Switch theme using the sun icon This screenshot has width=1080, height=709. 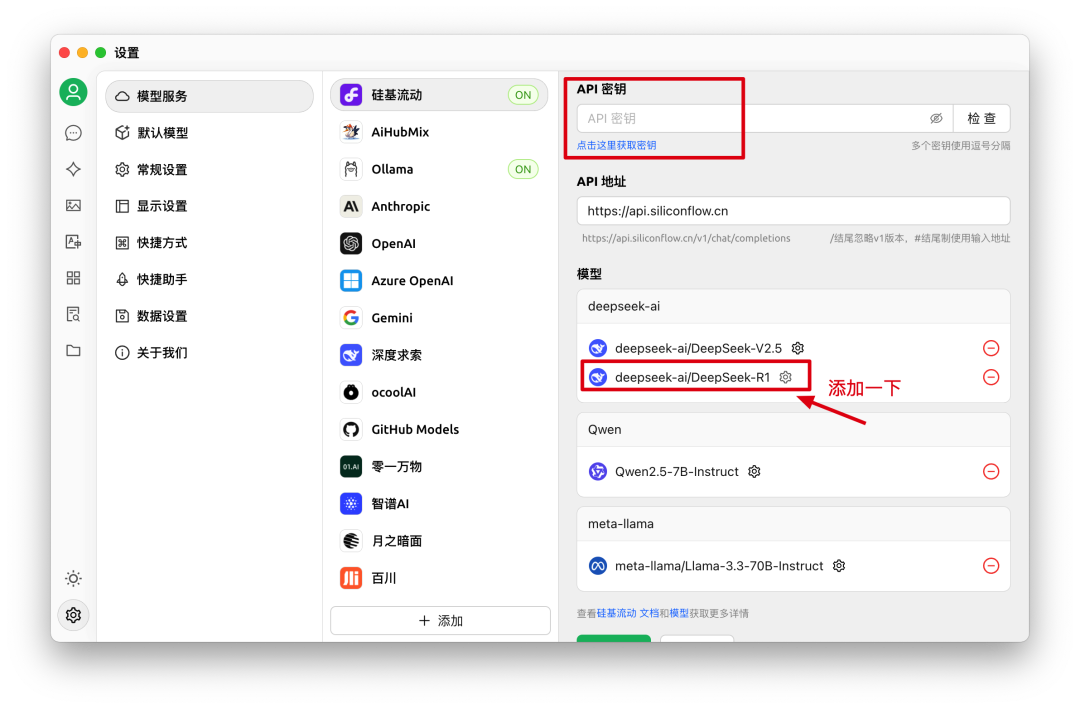[x=73, y=578]
